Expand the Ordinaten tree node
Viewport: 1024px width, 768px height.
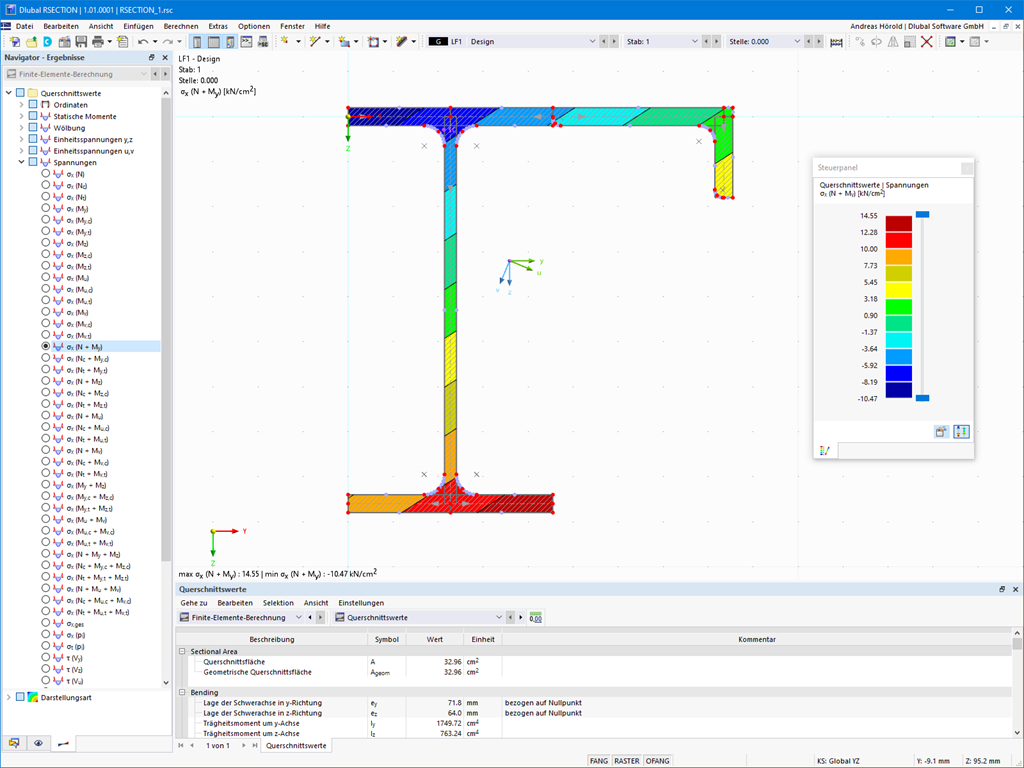pos(21,104)
